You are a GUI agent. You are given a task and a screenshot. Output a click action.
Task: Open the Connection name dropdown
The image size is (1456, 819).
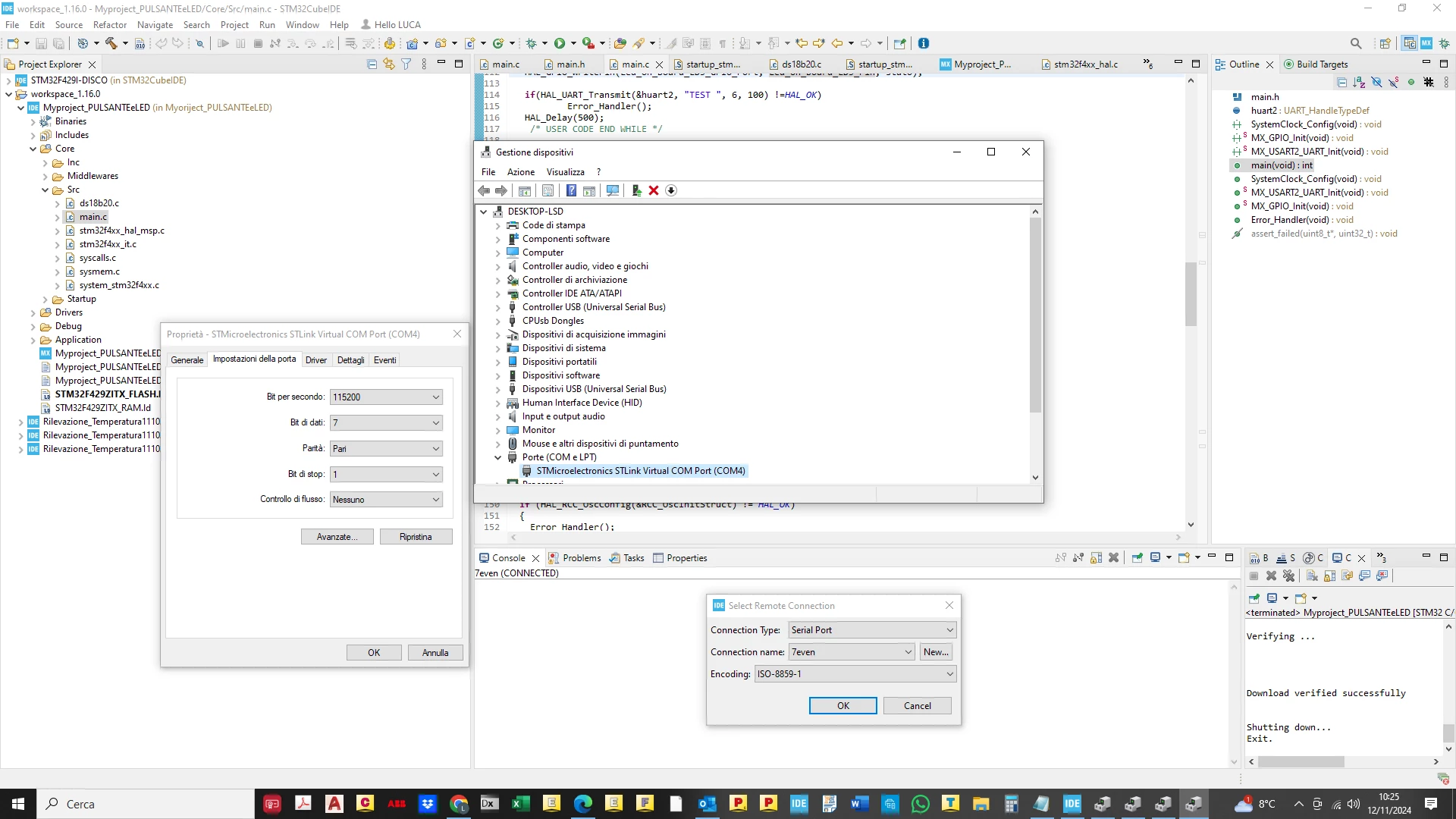pos(852,652)
